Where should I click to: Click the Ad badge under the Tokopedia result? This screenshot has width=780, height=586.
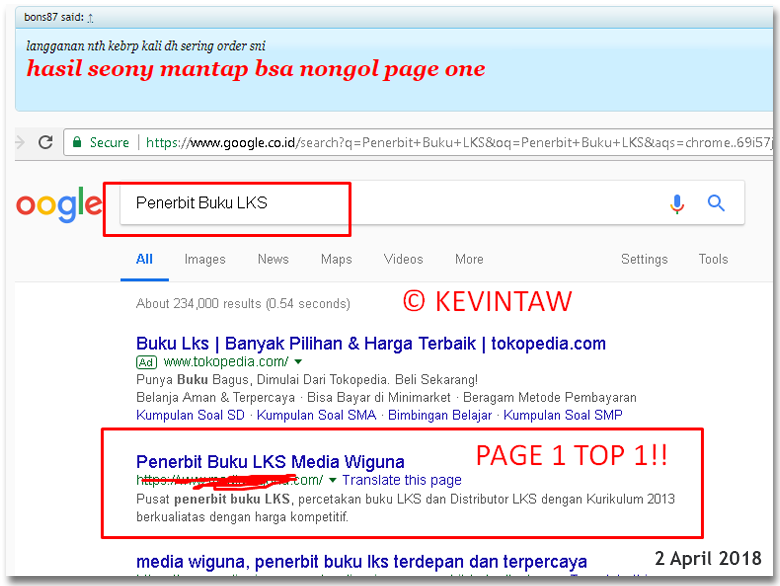[146, 362]
